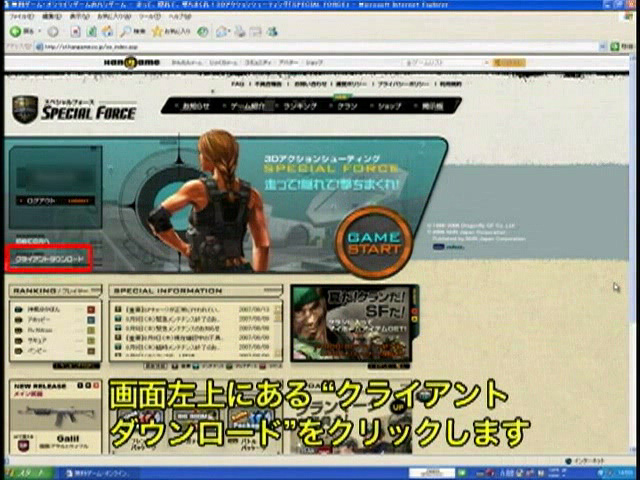640x480 pixels.
Task: Click the Edit page toolbar icon
Action: 256,31
